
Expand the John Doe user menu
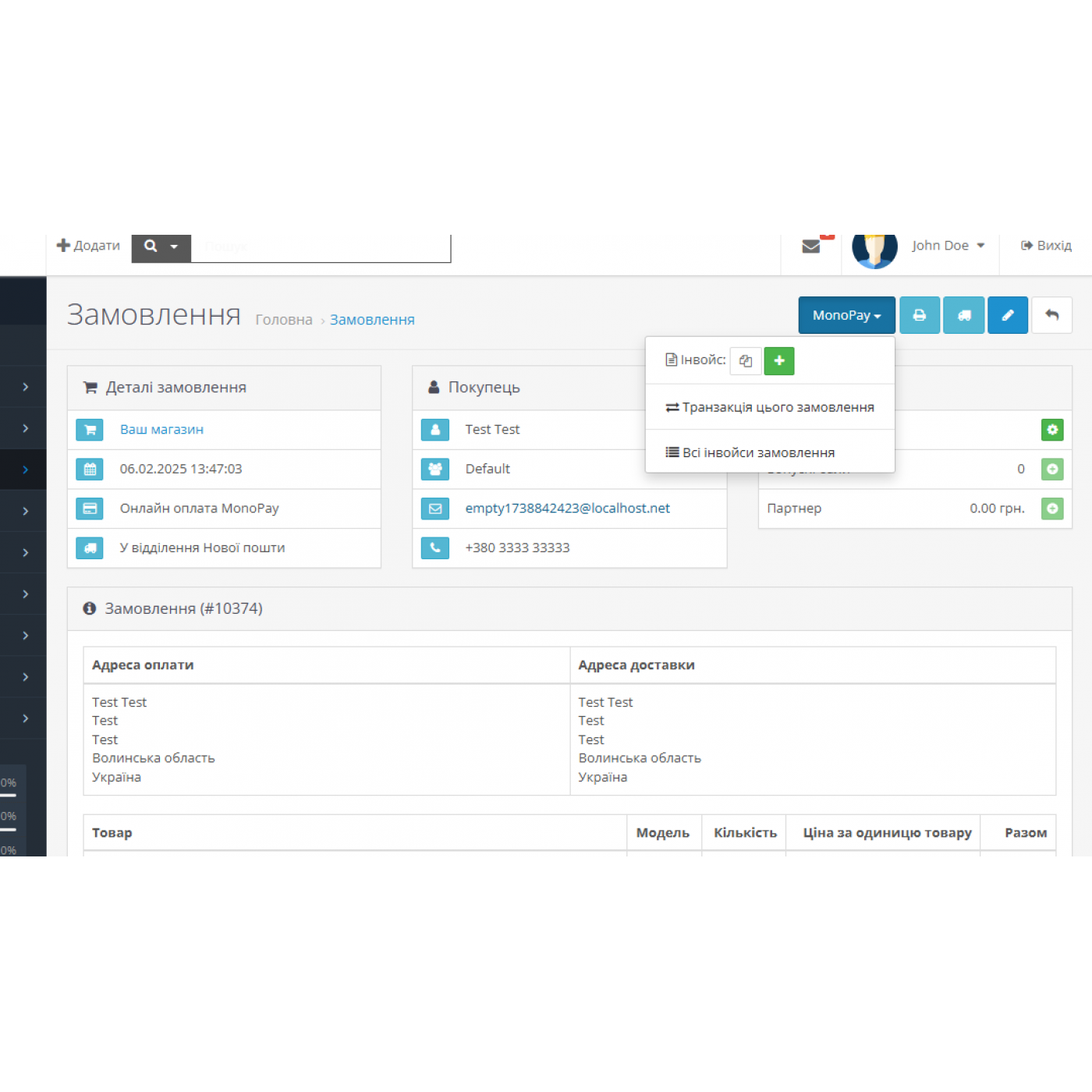click(x=948, y=246)
